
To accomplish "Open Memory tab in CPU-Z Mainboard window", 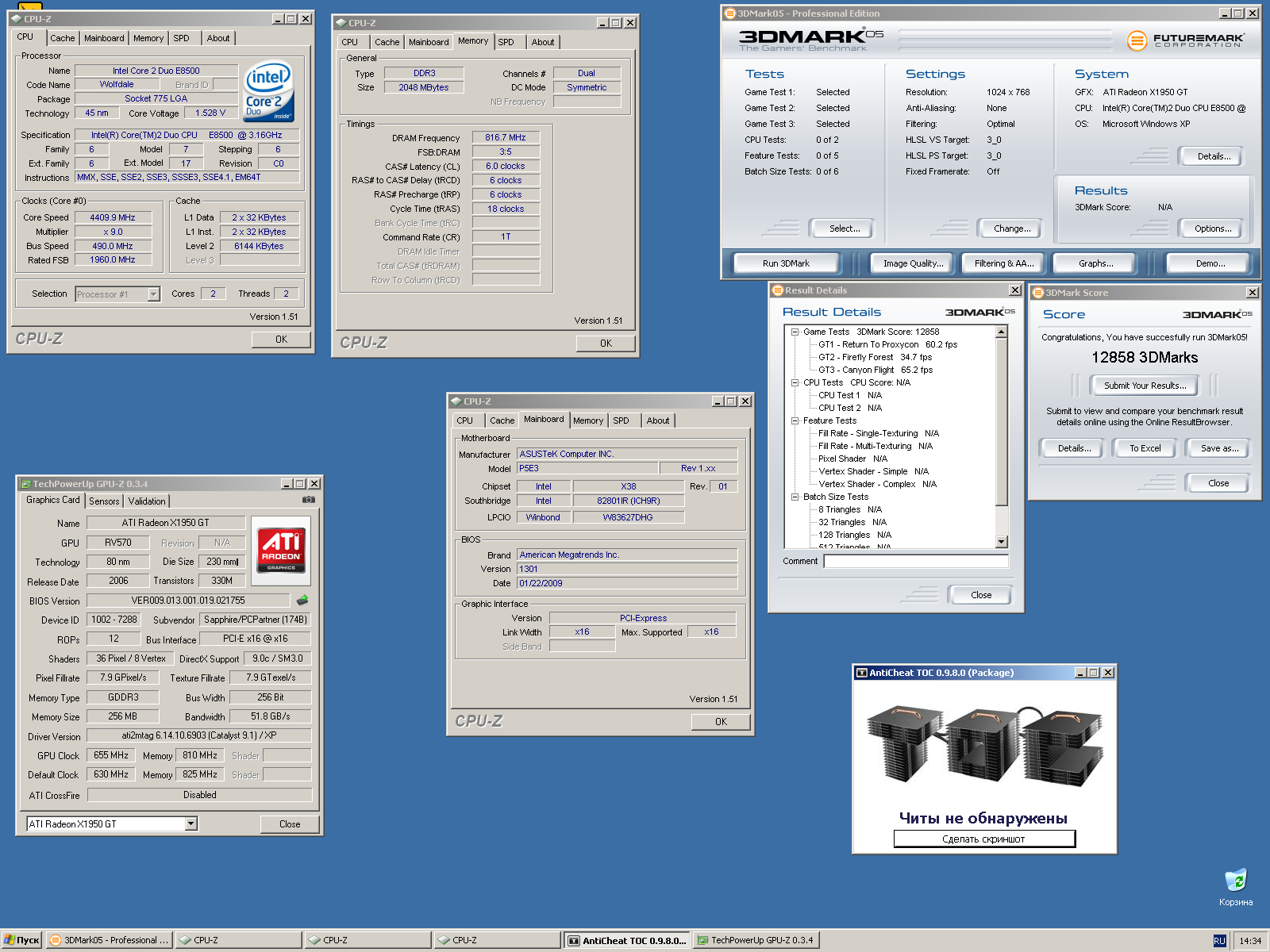I will [x=588, y=420].
